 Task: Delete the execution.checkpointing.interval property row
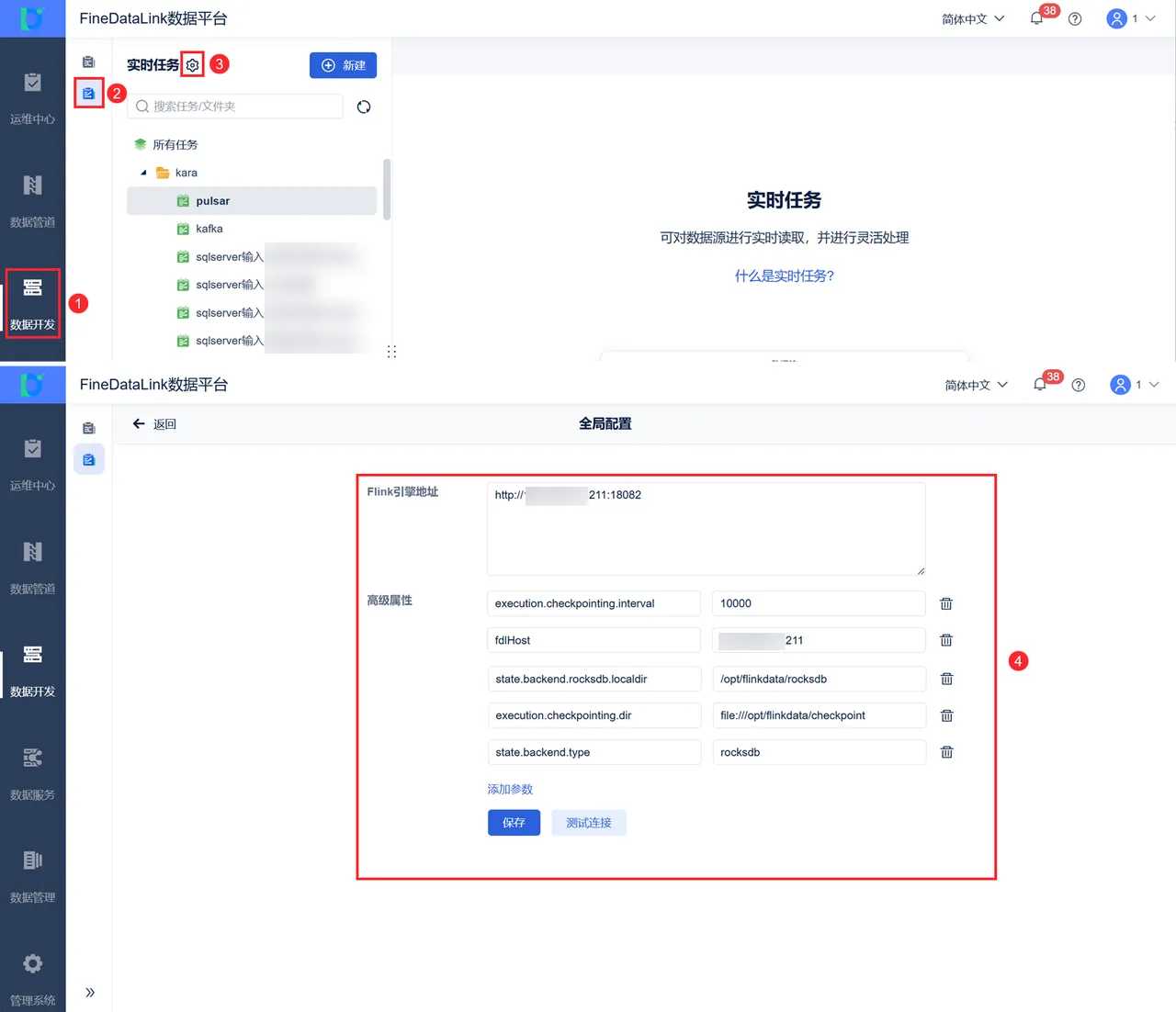click(946, 603)
